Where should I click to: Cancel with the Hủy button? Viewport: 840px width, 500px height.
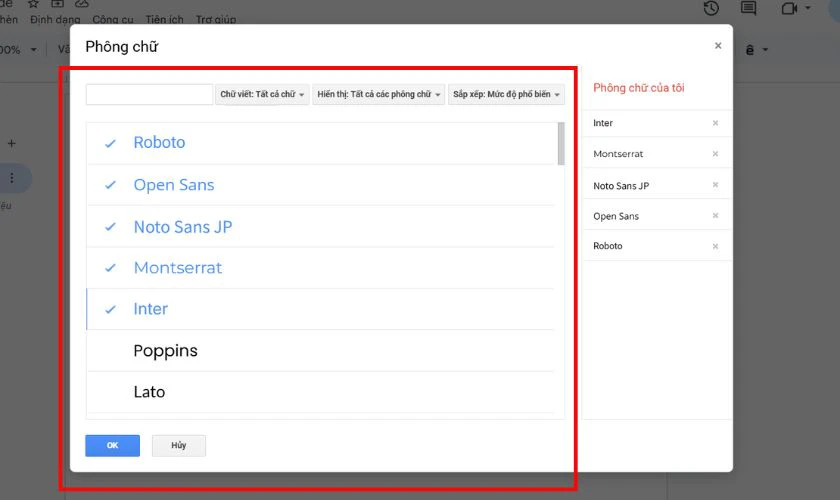click(x=179, y=445)
